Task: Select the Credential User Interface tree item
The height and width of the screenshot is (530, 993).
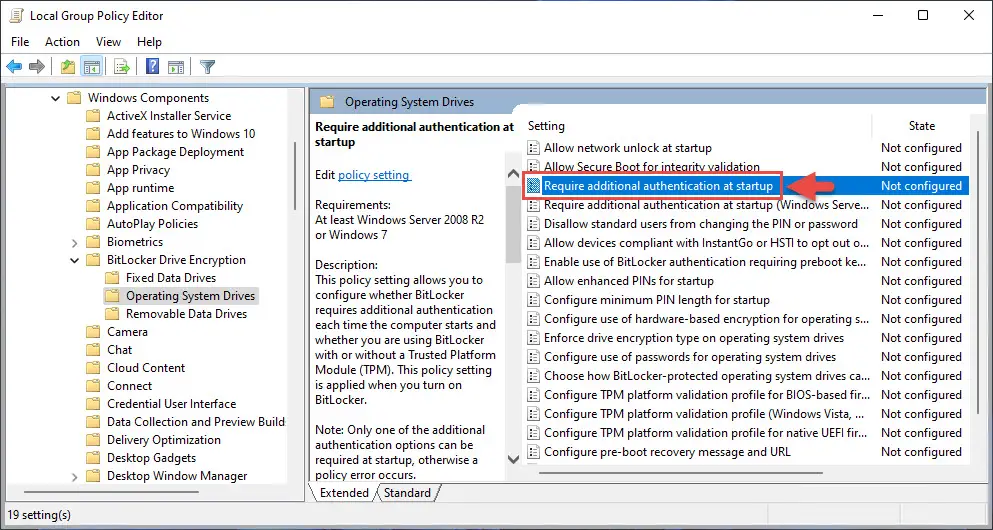Action: click(x=172, y=404)
